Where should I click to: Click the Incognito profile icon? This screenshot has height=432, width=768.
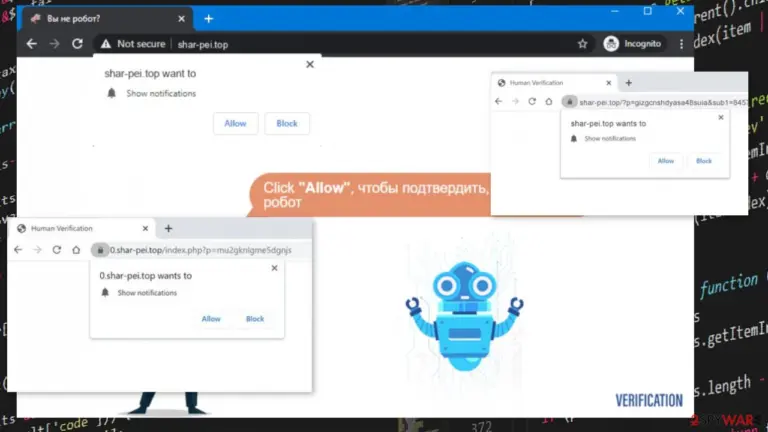(x=611, y=44)
